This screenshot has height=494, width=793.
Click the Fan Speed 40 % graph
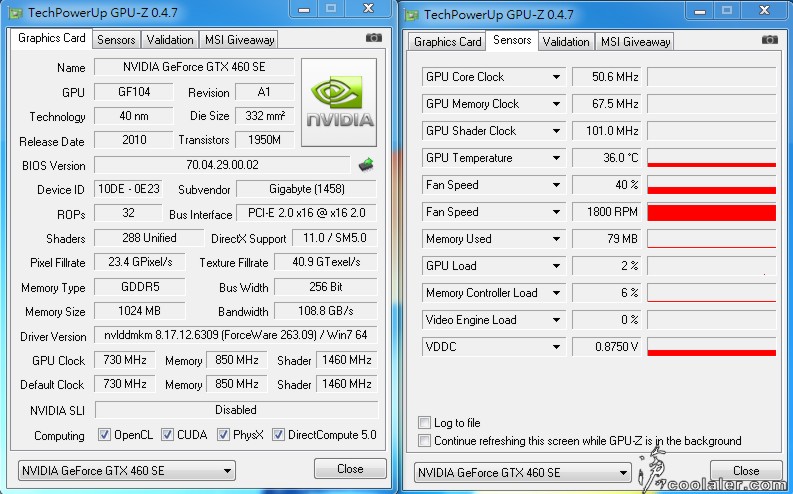coord(712,185)
